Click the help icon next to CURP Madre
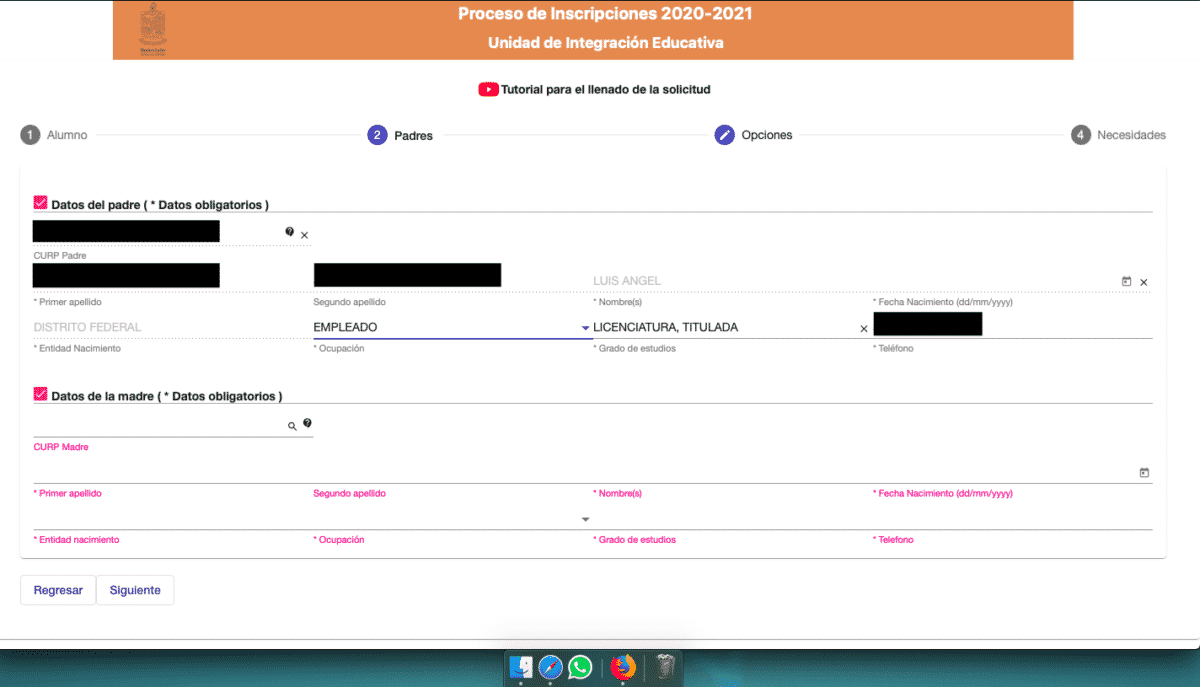Viewport: 1200px width, 687px height. (x=307, y=424)
